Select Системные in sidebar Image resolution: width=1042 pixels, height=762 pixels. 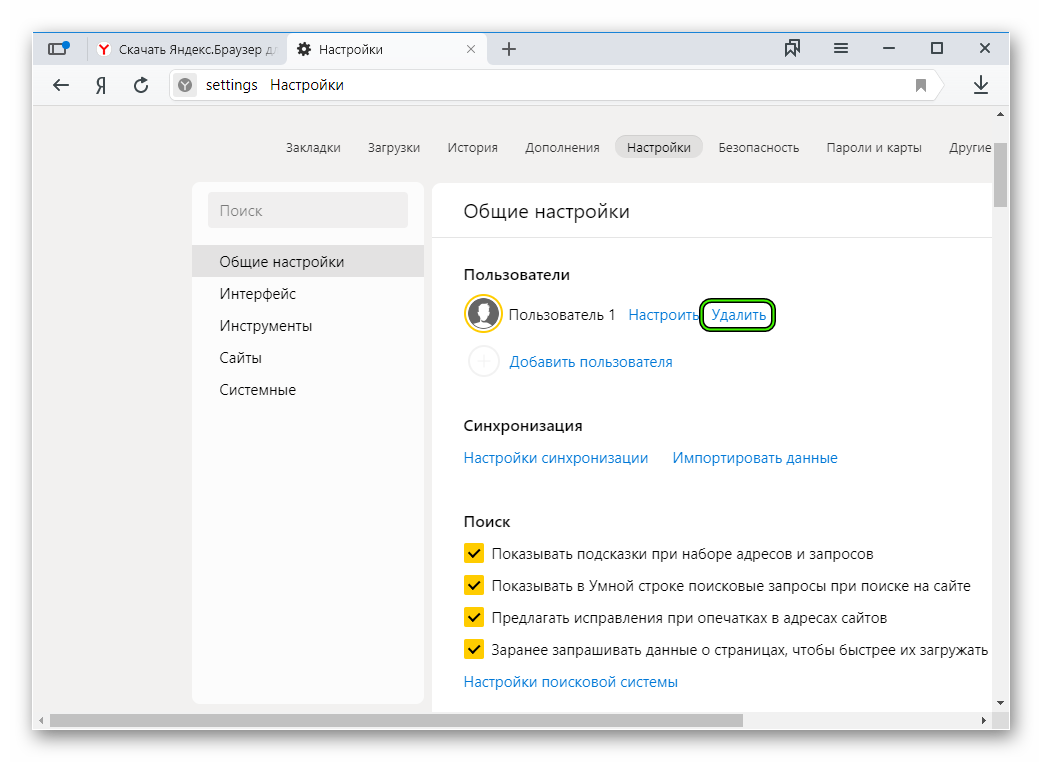(308, 389)
